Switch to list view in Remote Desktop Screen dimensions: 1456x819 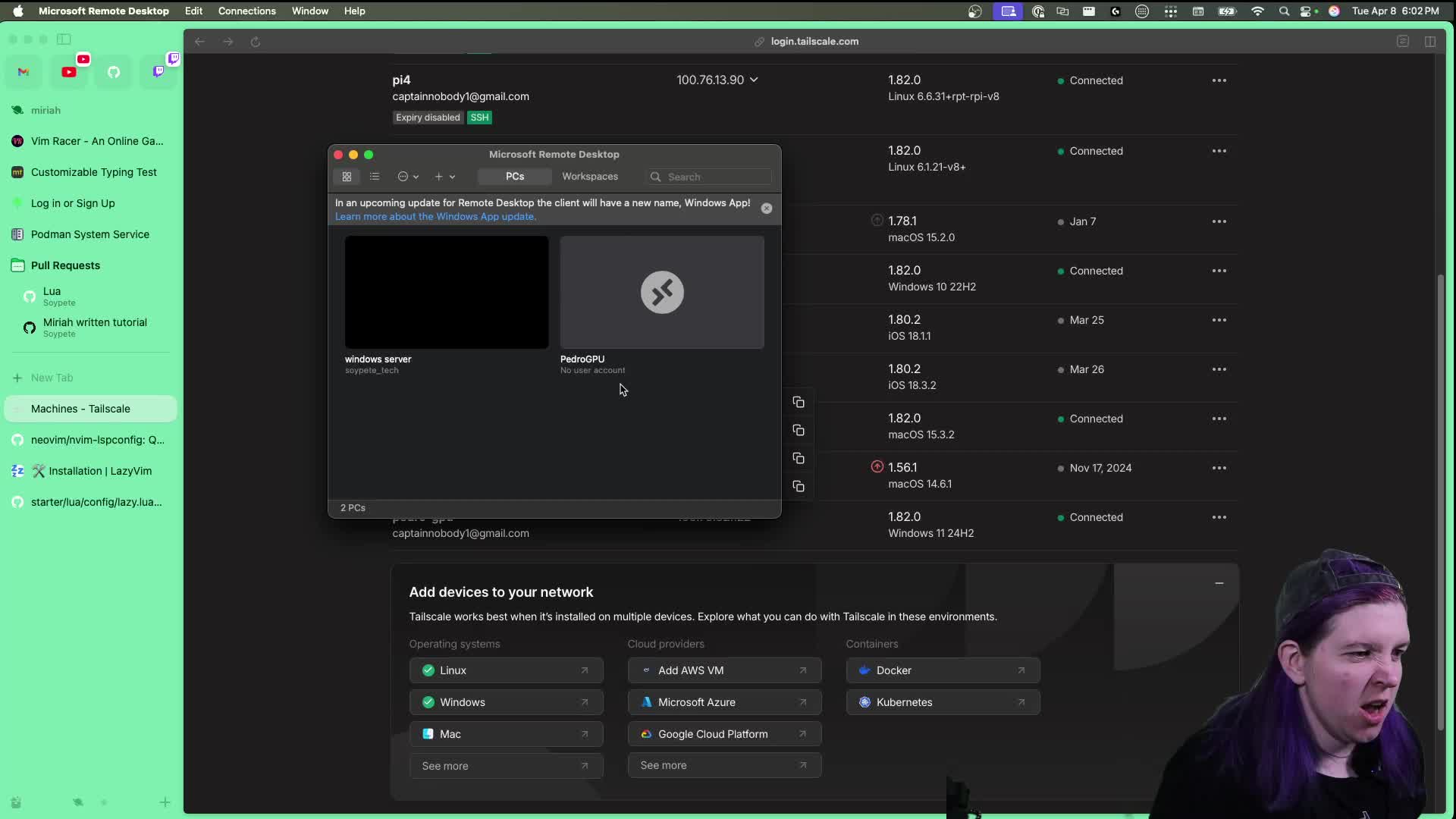375,177
